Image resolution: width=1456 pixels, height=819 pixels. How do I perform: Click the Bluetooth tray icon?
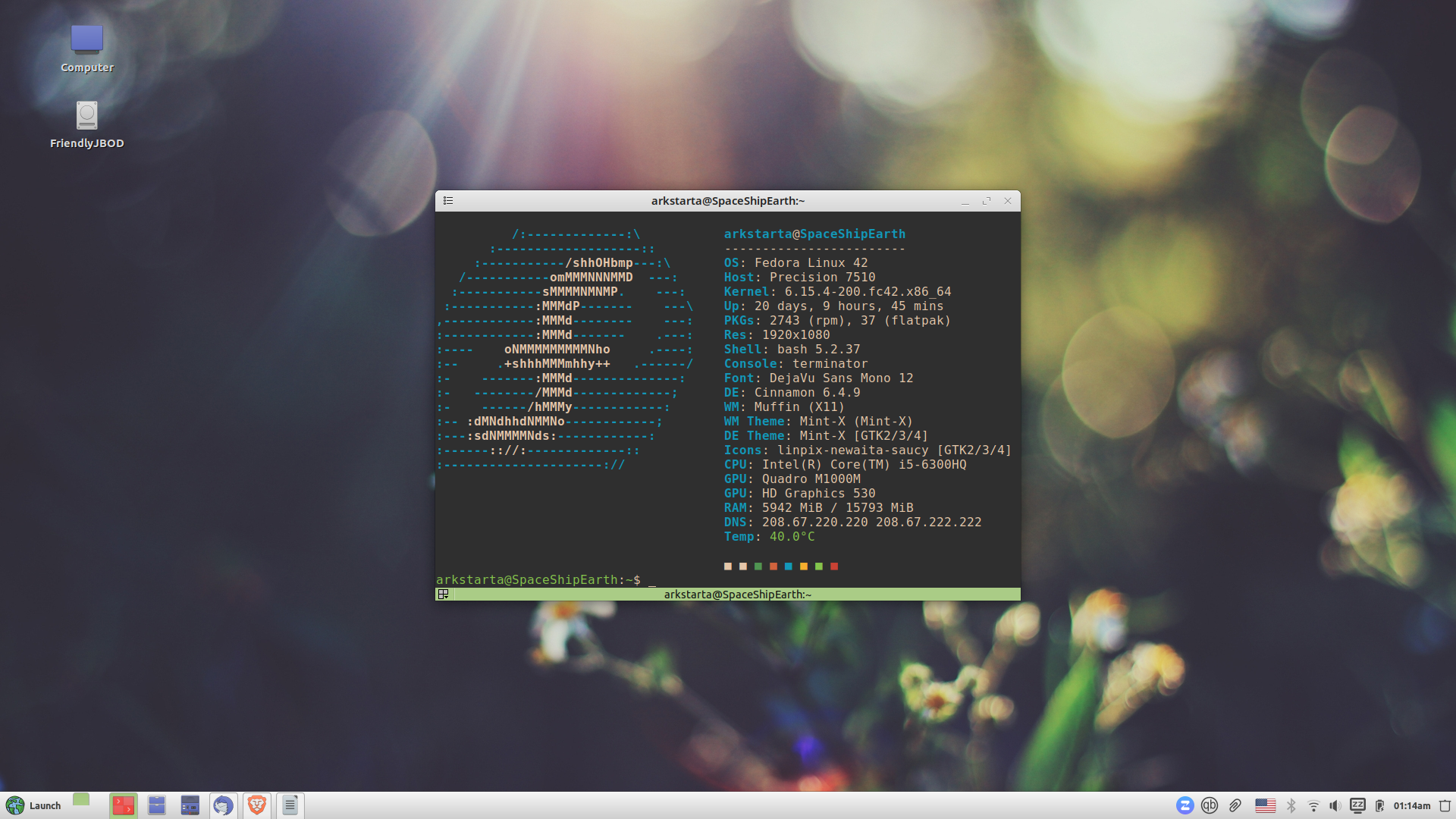[x=1291, y=805]
